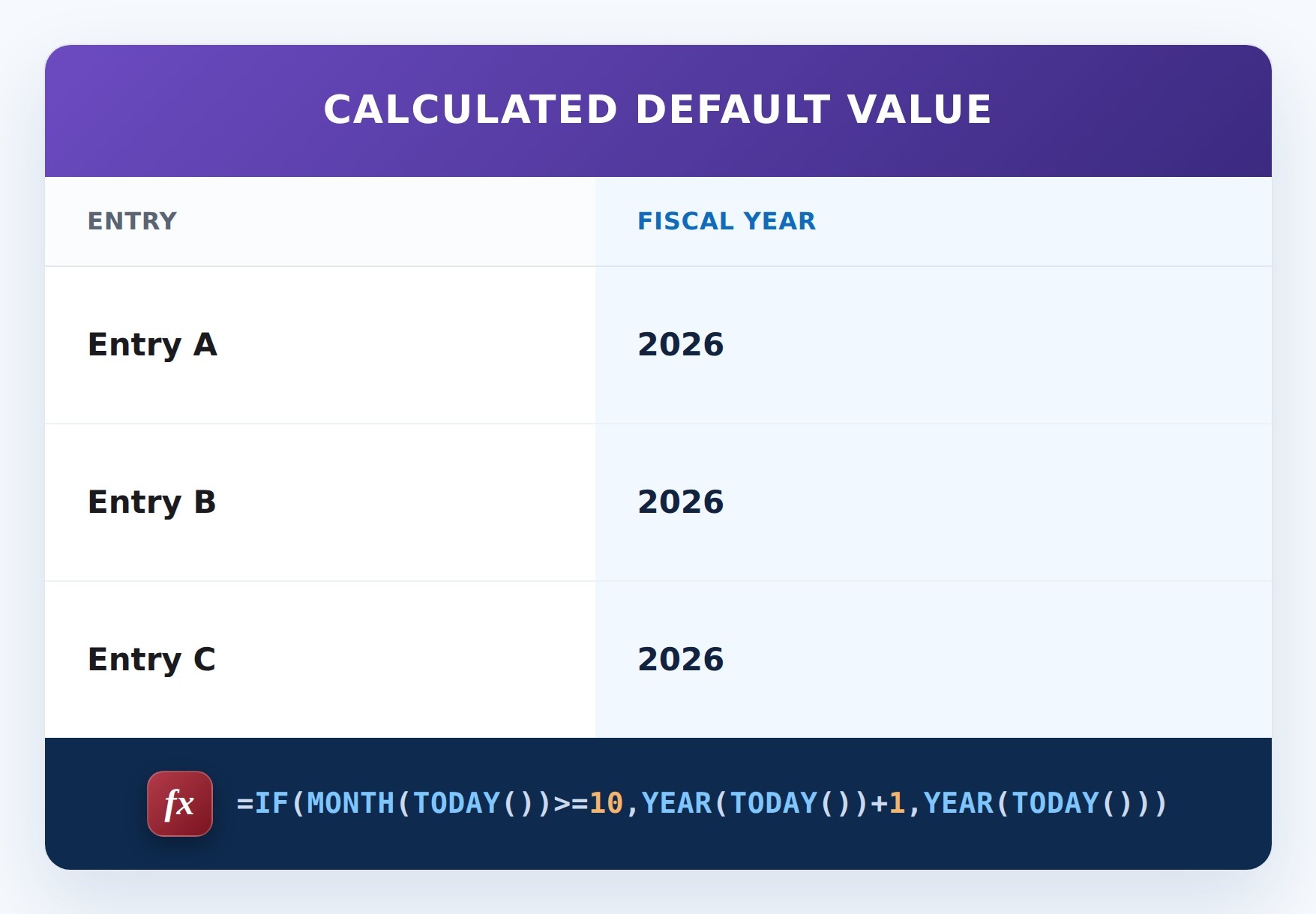Click the first TODAY() in formula
Image resolution: width=1316 pixels, height=914 pixels.
[474, 804]
